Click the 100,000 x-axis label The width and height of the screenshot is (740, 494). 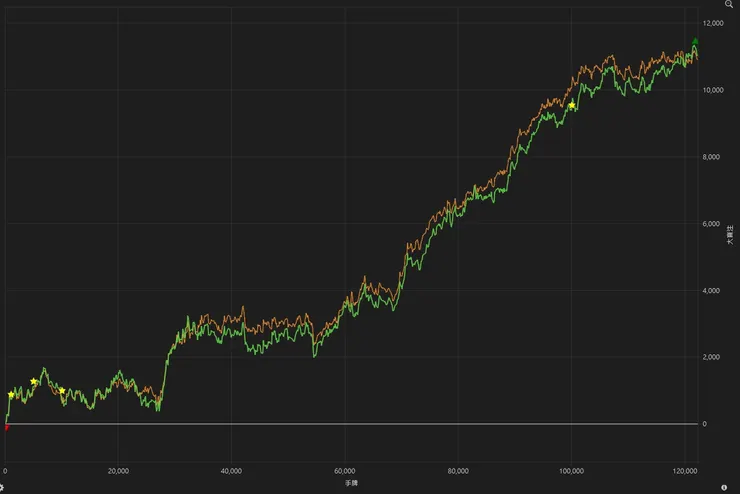571,471
